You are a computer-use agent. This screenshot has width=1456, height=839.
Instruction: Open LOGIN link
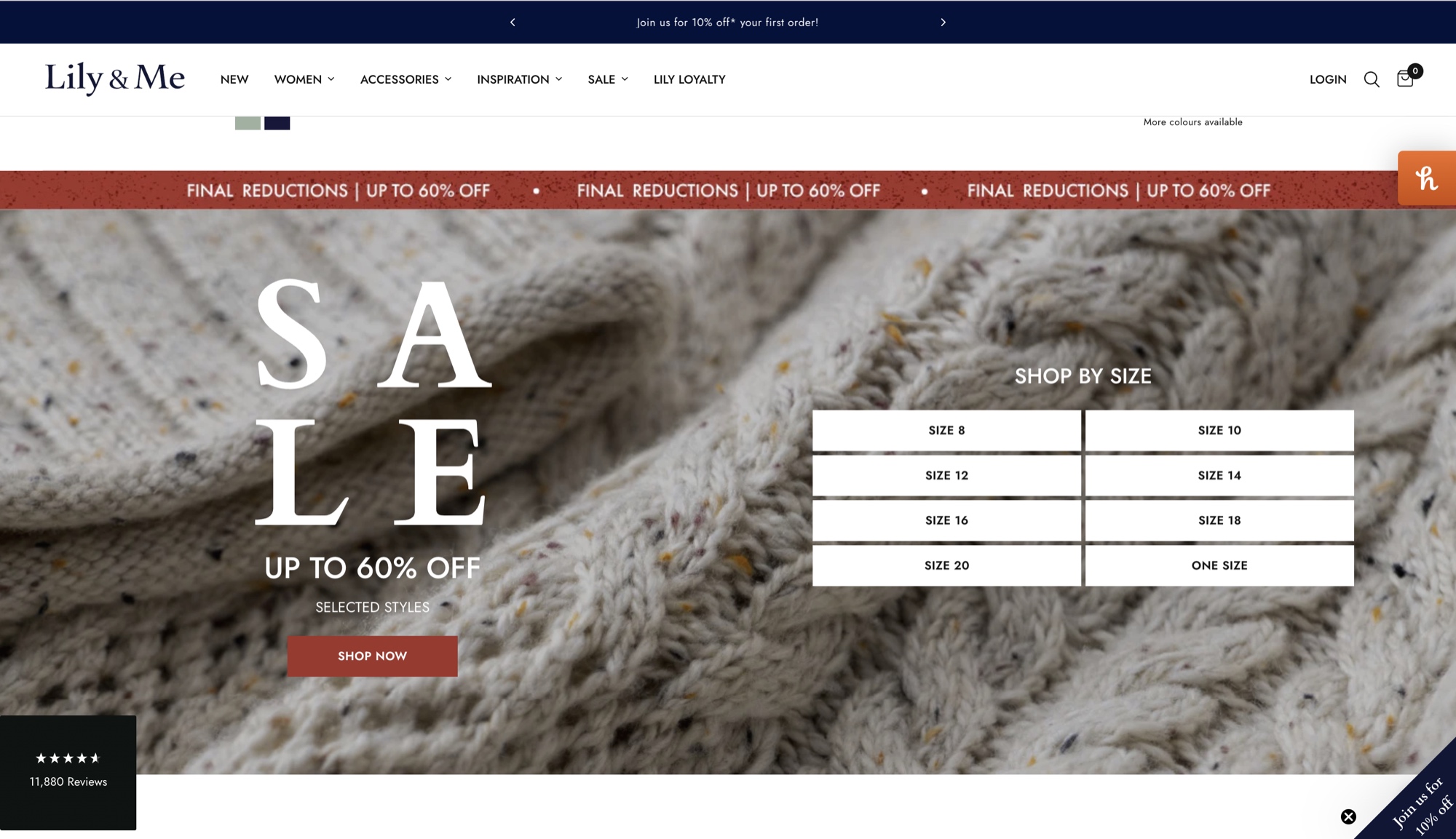(x=1327, y=79)
